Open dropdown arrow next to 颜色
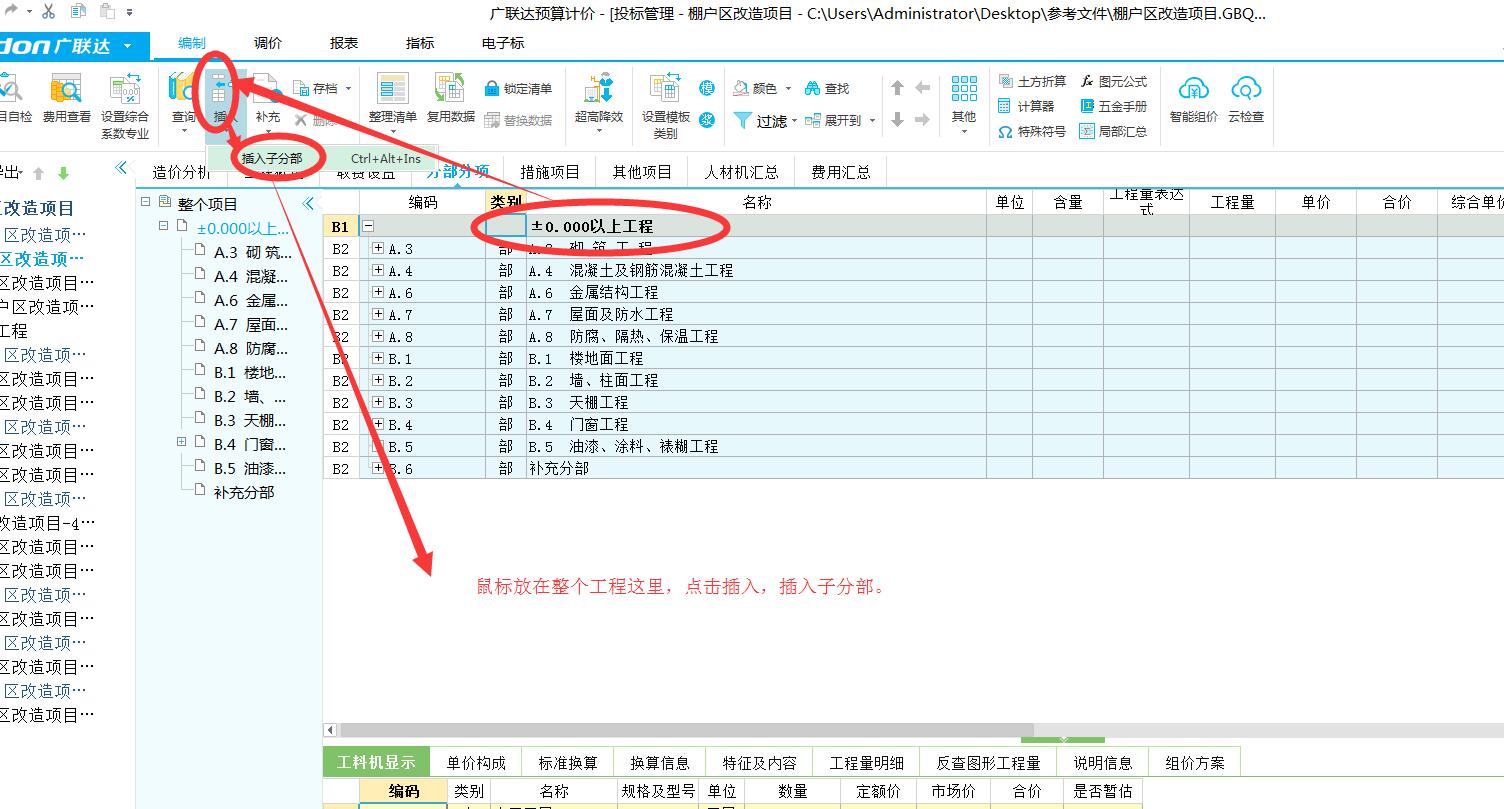1504x809 pixels. coord(788,89)
